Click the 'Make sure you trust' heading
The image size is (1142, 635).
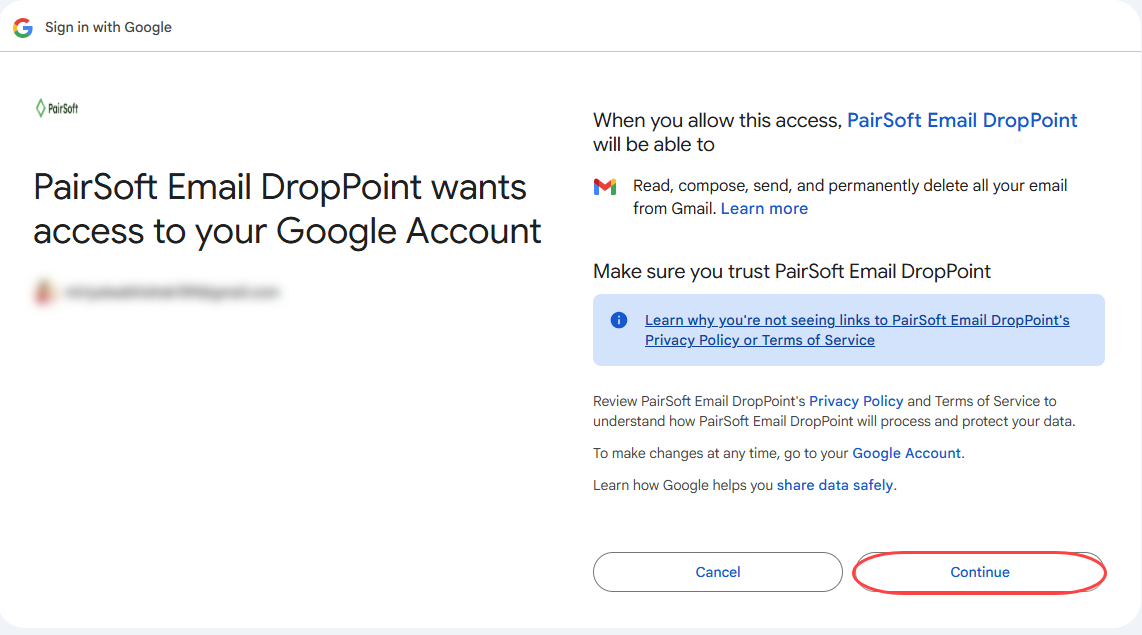pyautogui.click(x=792, y=271)
